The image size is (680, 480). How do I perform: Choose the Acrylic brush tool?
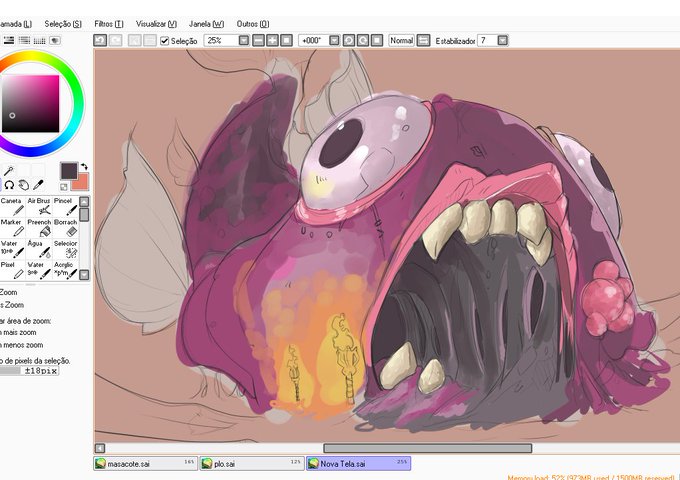[x=65, y=270]
